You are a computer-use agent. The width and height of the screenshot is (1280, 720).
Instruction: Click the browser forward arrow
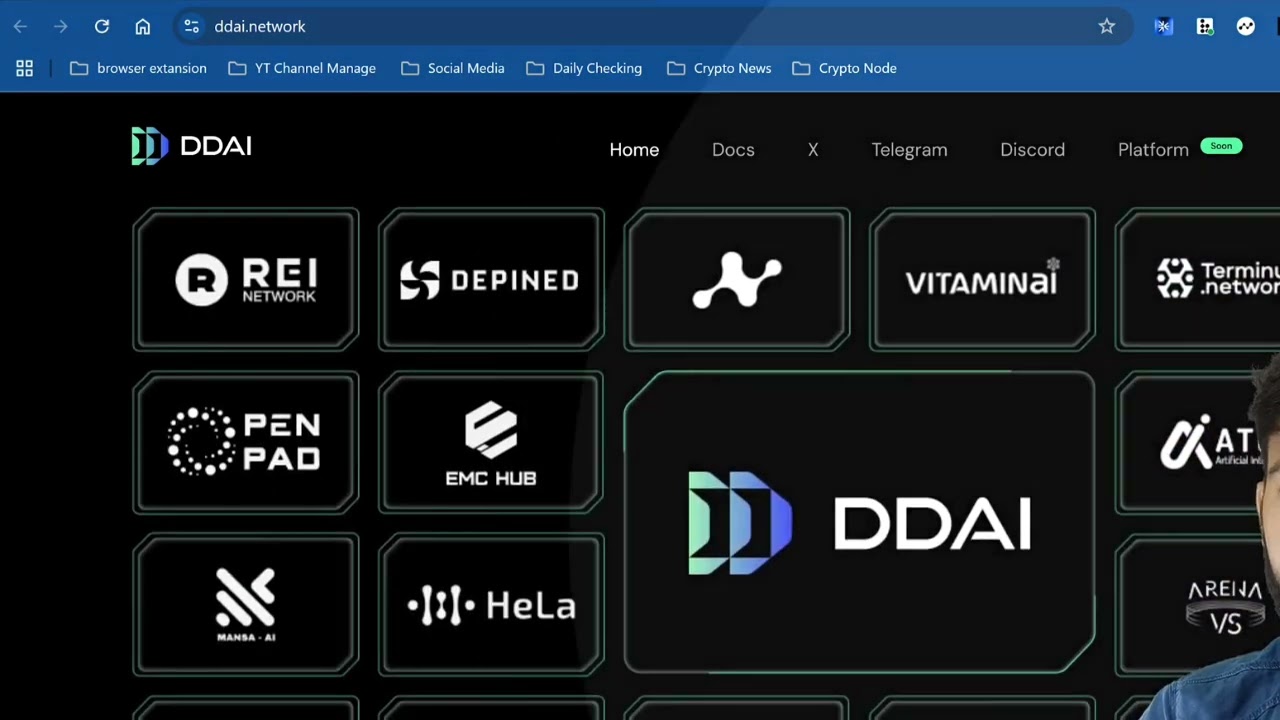61,27
